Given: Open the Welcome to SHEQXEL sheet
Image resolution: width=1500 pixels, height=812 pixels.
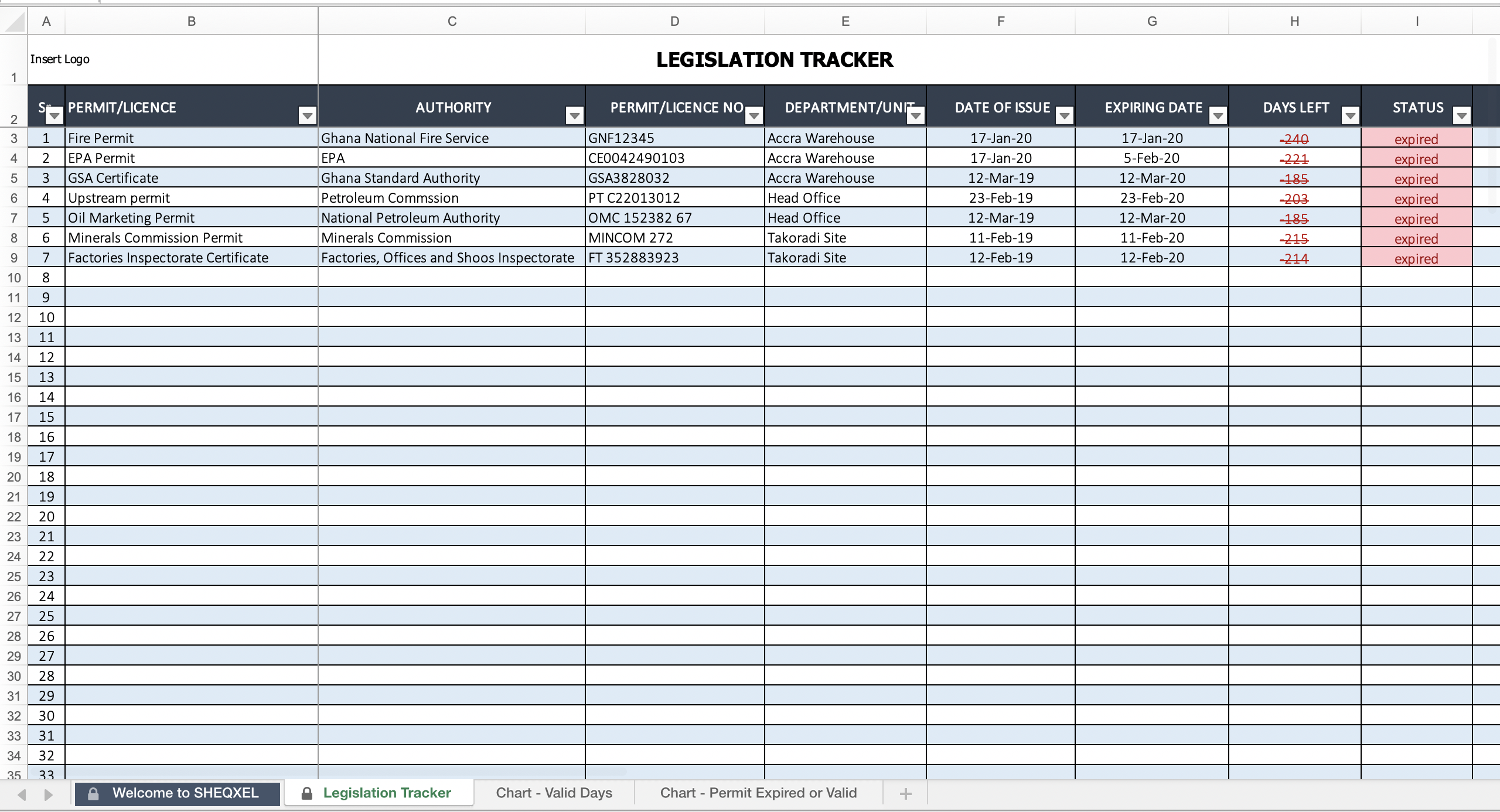Looking at the screenshot, I should point(185,793).
